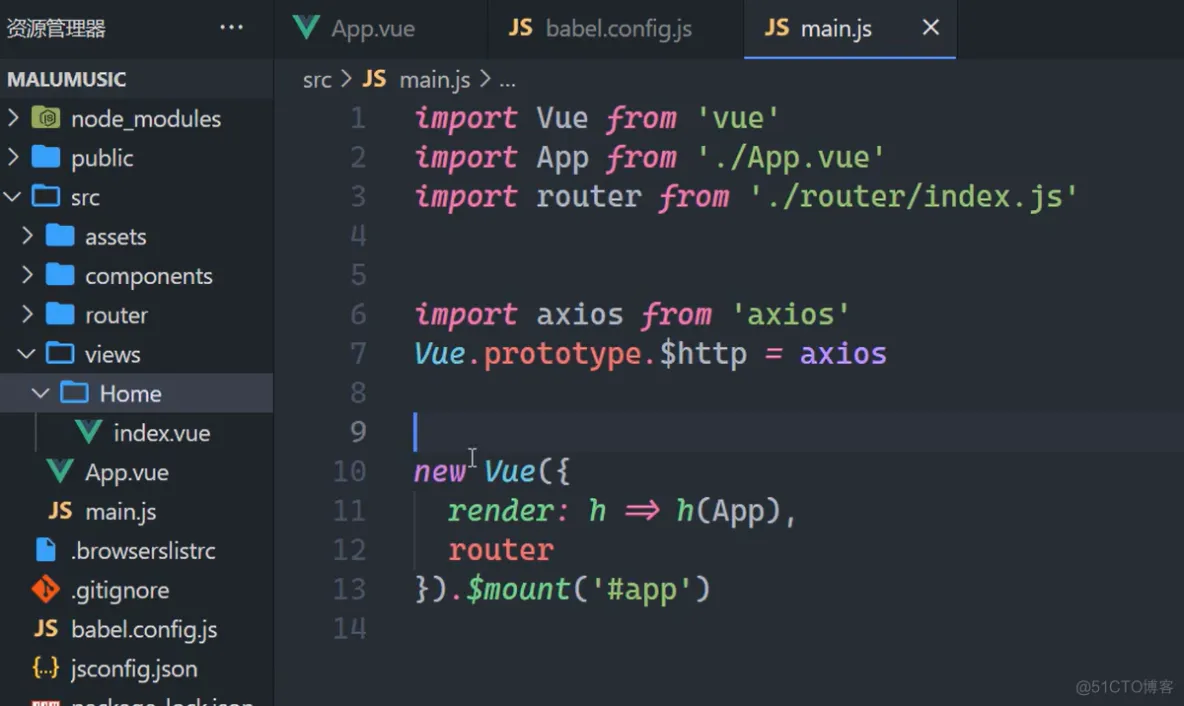Image resolution: width=1184 pixels, height=706 pixels.
Task: Click the $mount call on line 13
Action: pyautogui.click(x=517, y=589)
